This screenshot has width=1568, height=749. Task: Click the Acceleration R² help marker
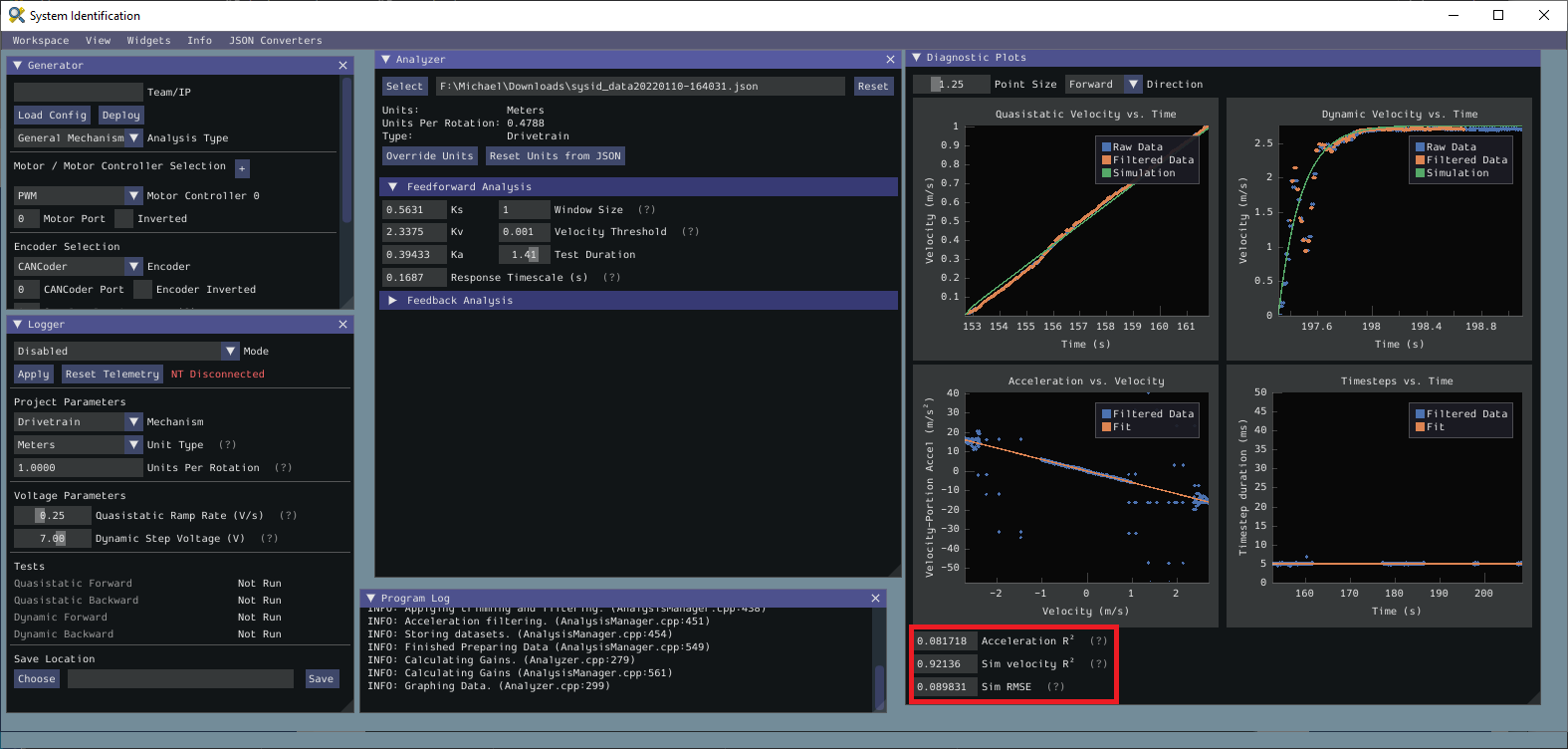(x=1099, y=641)
